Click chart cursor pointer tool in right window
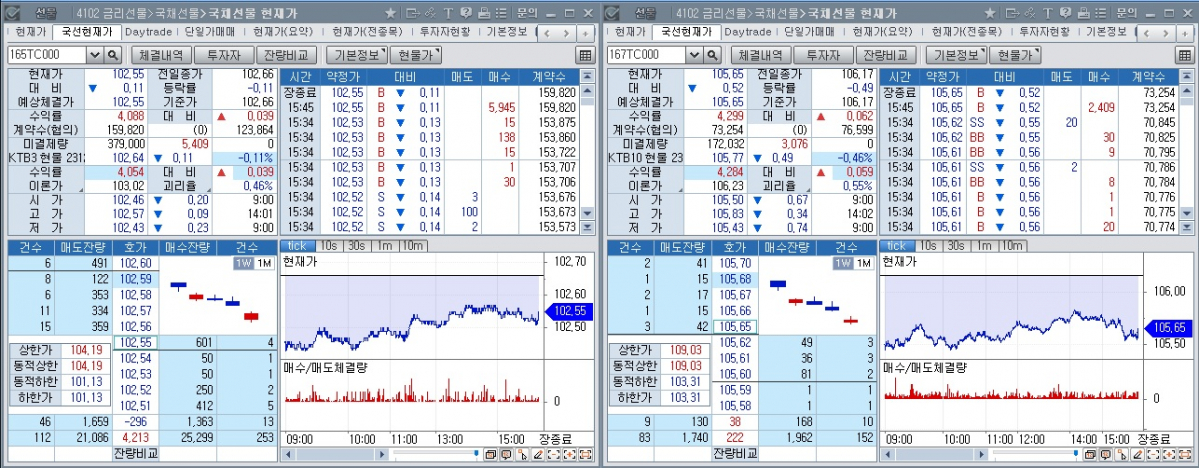The height and width of the screenshot is (468, 1199). (x=1122, y=455)
